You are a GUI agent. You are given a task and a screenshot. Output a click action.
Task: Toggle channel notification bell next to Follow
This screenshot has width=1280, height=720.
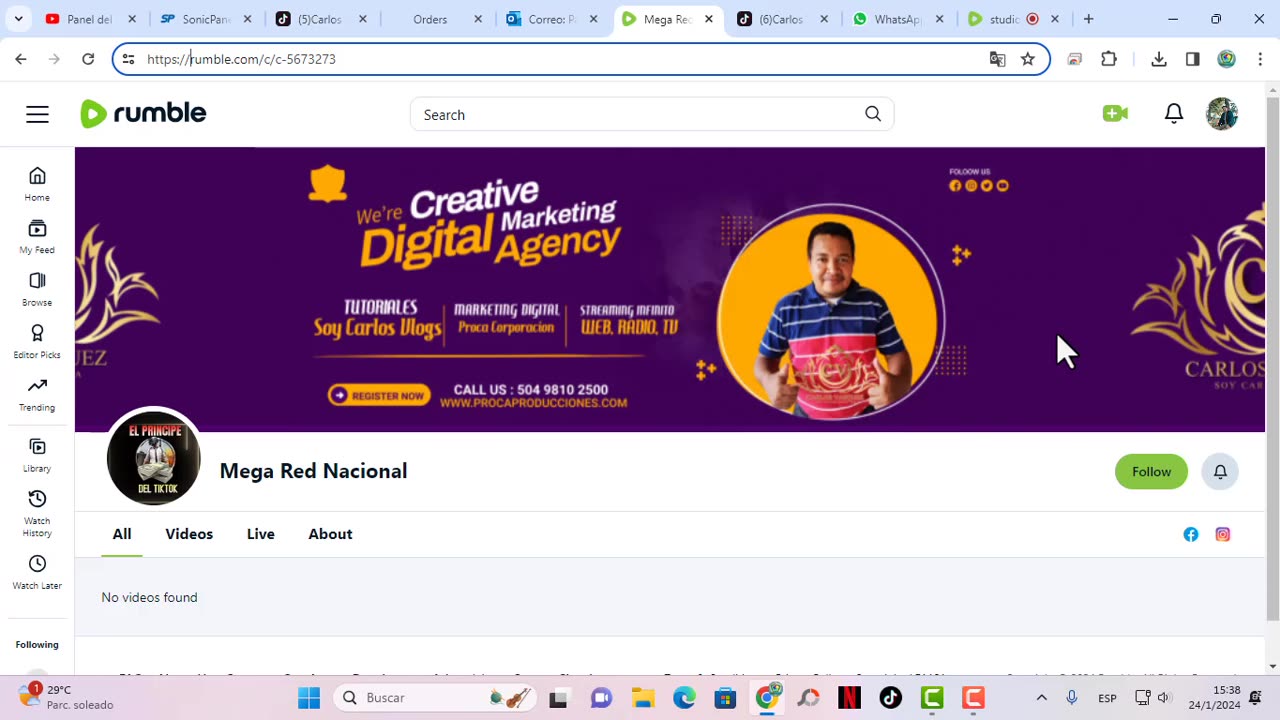(x=1220, y=471)
